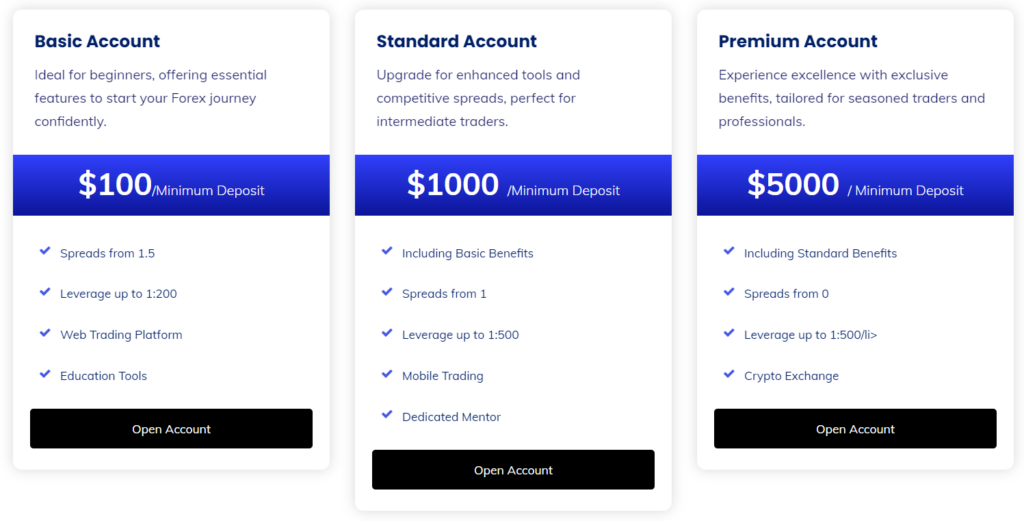Click checkmark next to Crypto Exchange
The height and width of the screenshot is (521, 1024).
(729, 375)
